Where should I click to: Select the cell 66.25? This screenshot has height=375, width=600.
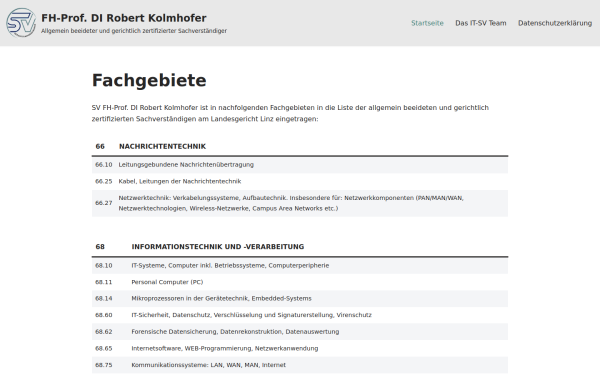point(104,181)
